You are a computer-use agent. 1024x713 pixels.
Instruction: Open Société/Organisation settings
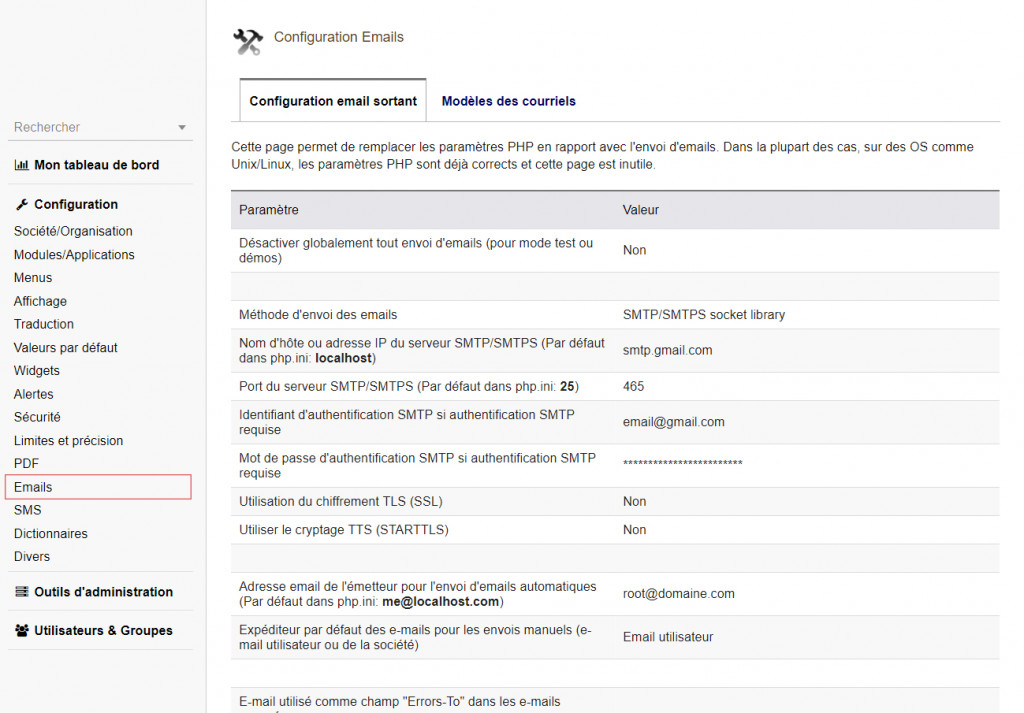[x=73, y=231]
